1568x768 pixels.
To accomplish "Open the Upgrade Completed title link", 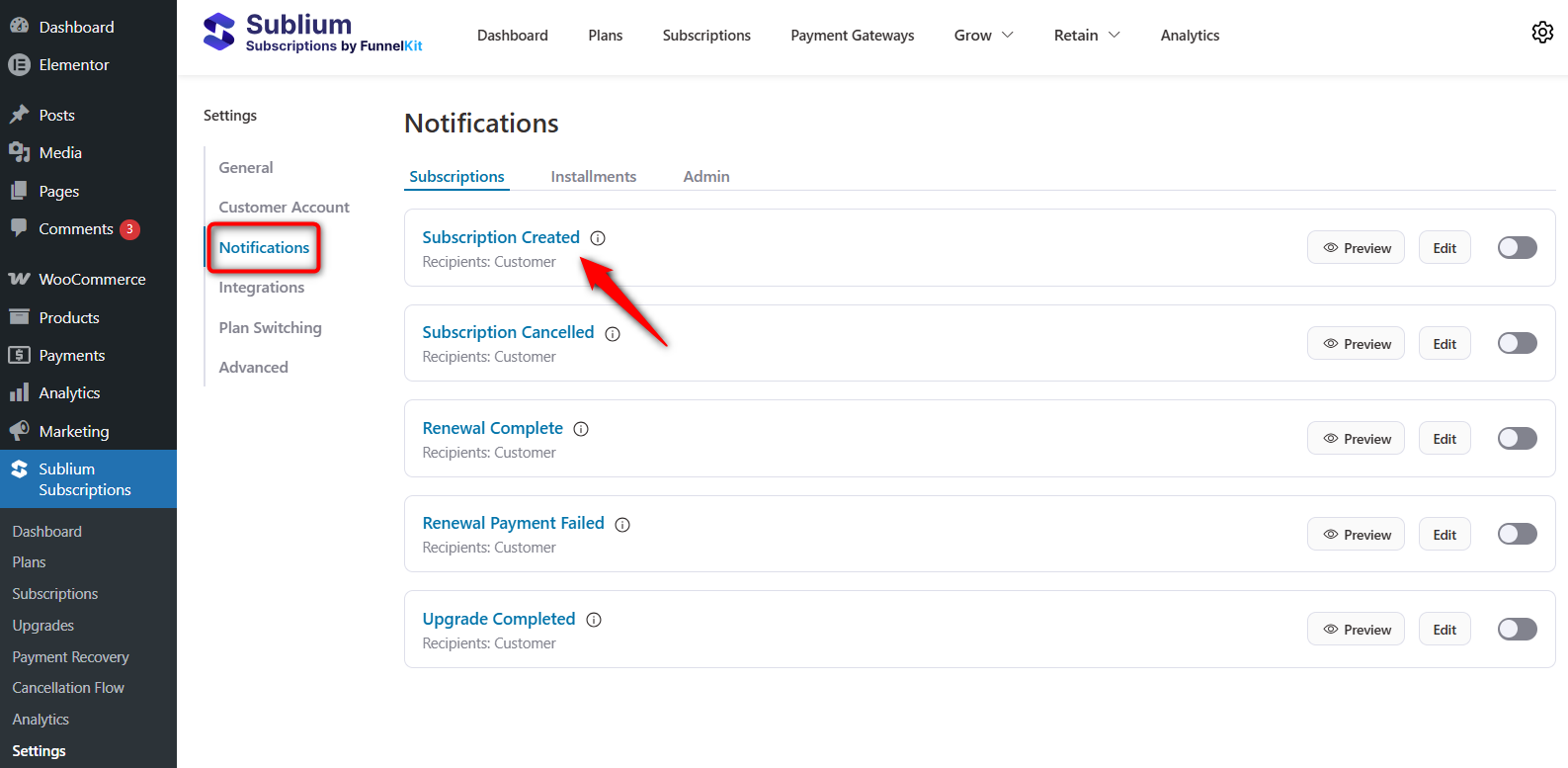I will tap(498, 619).
